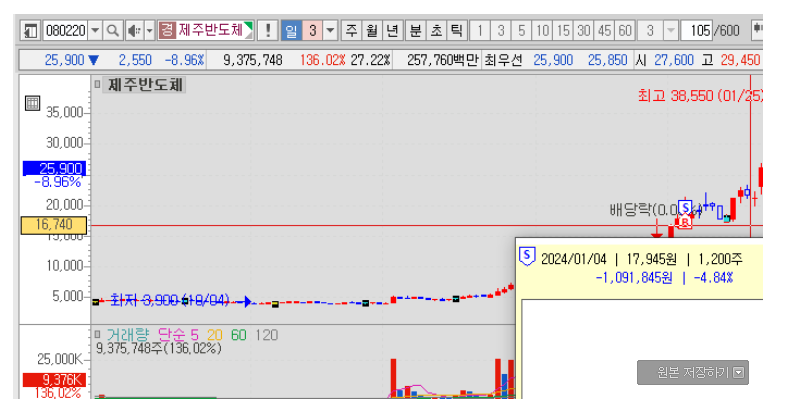Click the red 136.02% value in the quote bar
Image resolution: width=791 pixels, height=413 pixels.
coord(322,60)
